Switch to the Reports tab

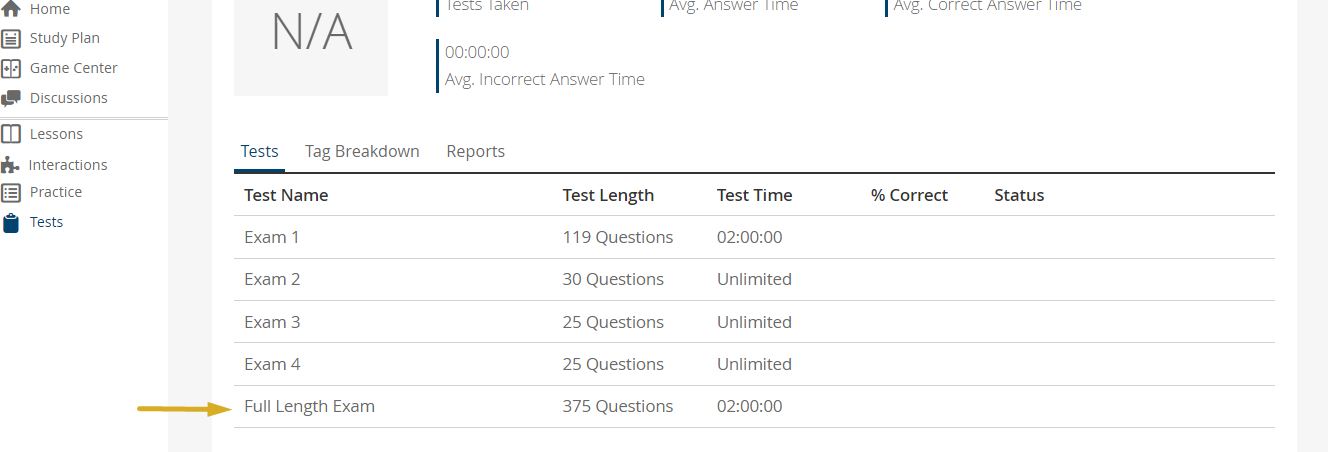click(x=475, y=151)
